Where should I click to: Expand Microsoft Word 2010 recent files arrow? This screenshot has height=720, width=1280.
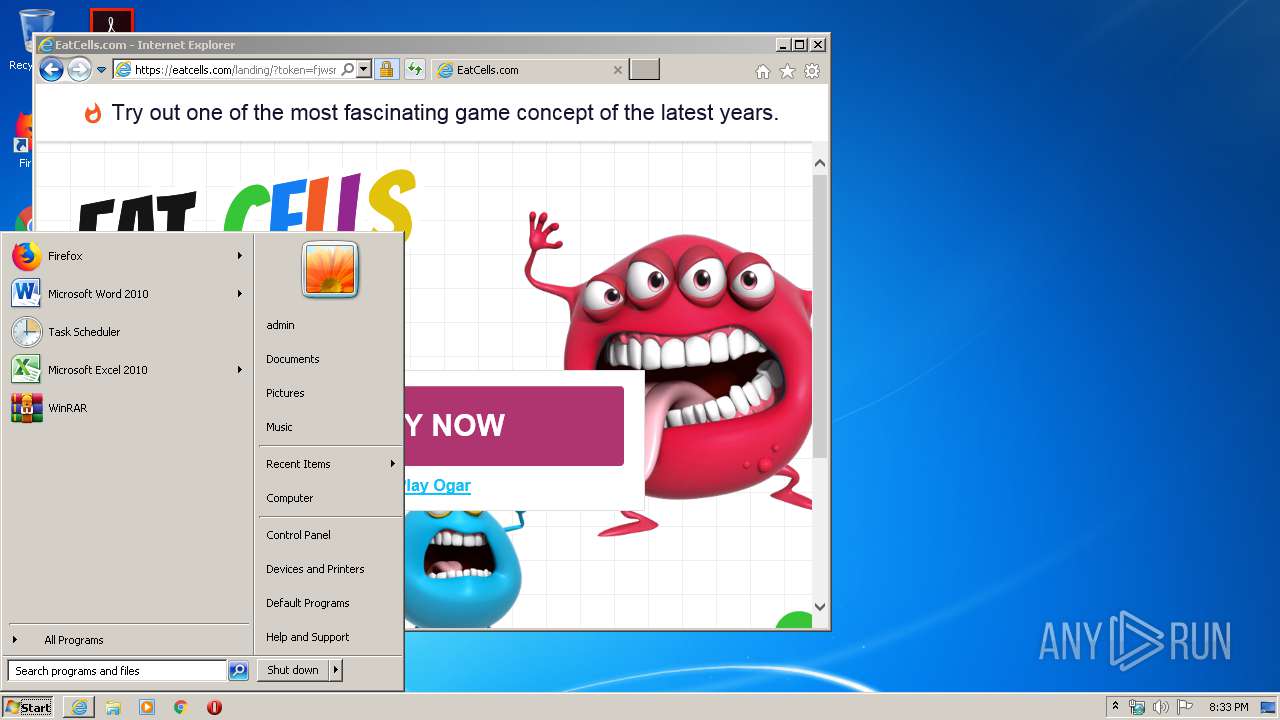(x=239, y=294)
